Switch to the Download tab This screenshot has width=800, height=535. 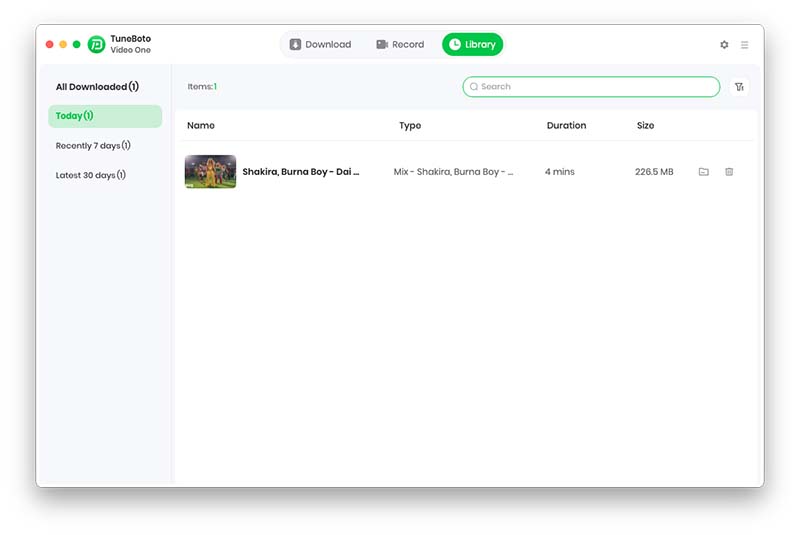click(x=320, y=44)
